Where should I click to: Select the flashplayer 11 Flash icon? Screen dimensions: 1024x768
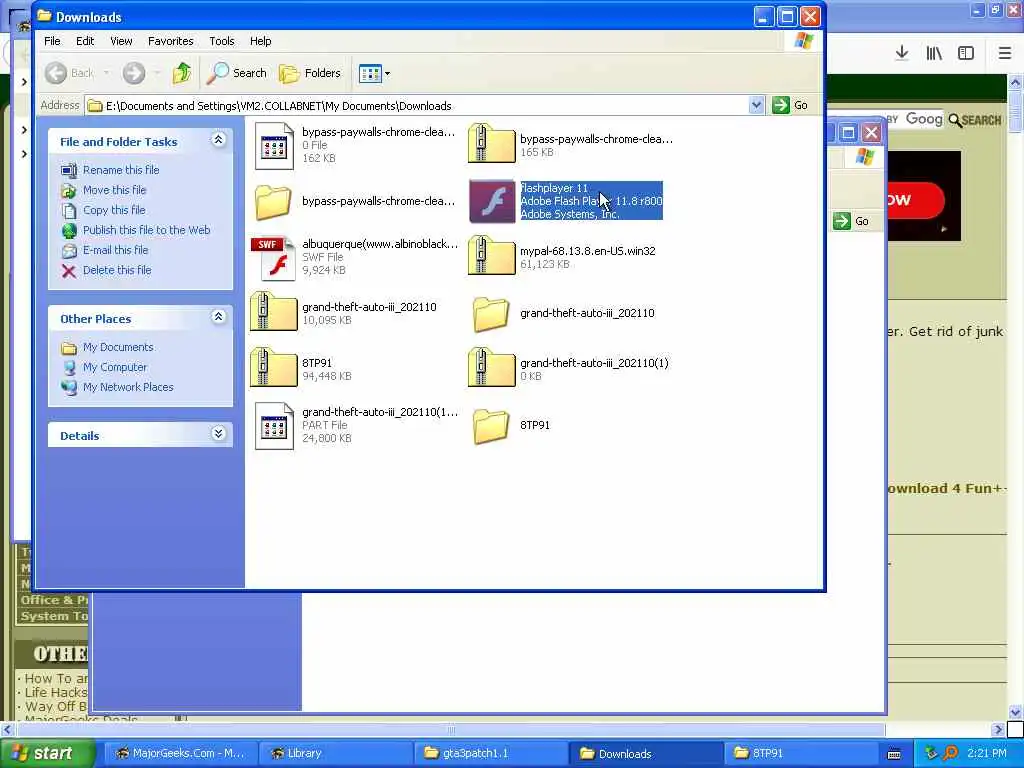point(492,201)
